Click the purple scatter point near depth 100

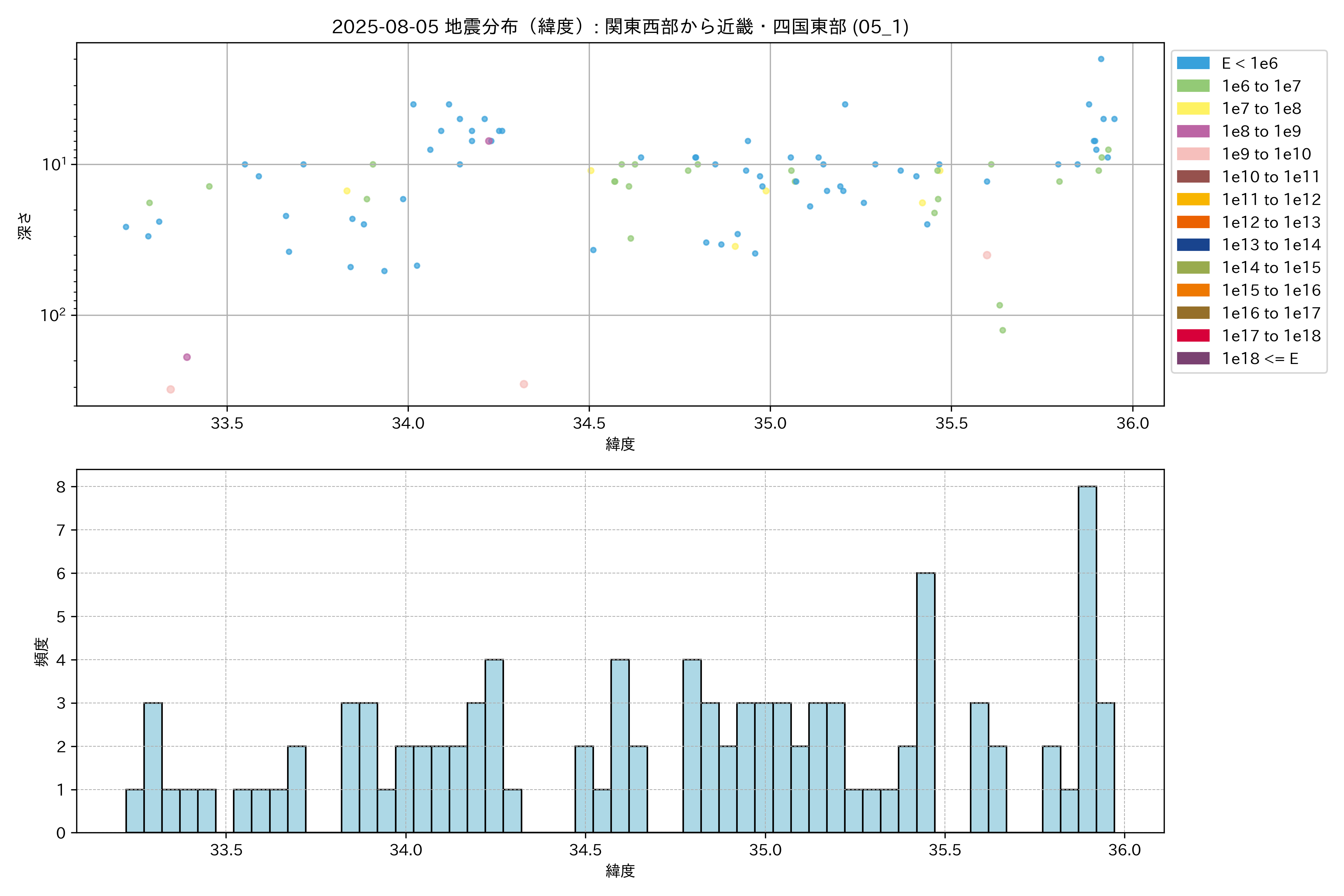point(187,357)
